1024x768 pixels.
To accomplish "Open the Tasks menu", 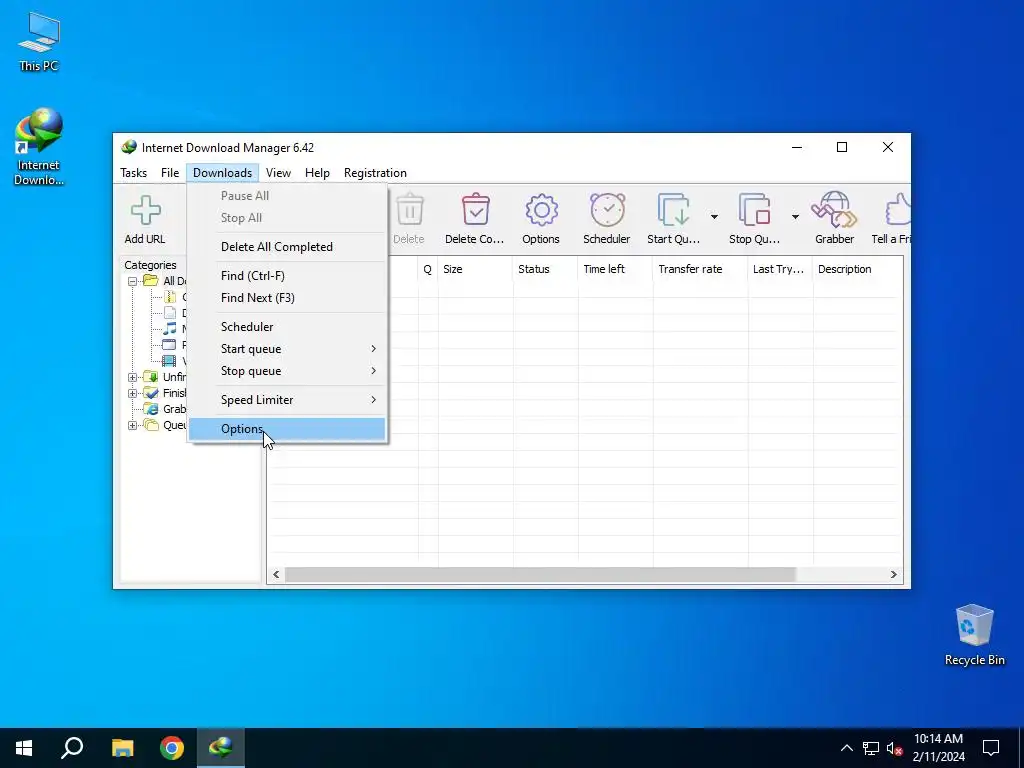I will [x=133, y=173].
